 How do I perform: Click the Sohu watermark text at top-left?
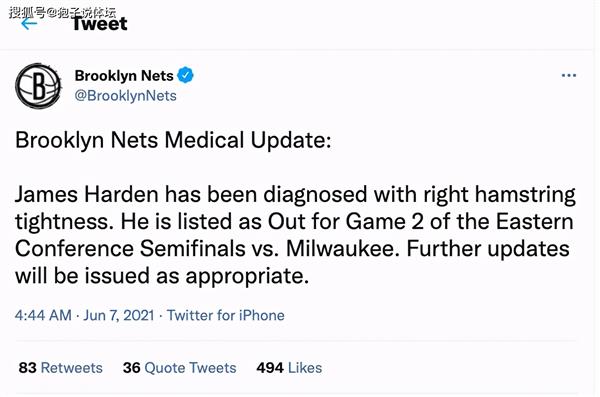[x=62, y=12]
